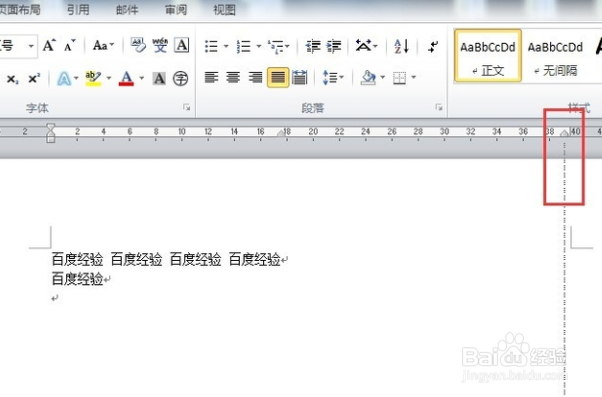Toggle the highlighted Justify alignment button
Image resolution: width=602 pixels, height=397 pixels.
coord(278,77)
